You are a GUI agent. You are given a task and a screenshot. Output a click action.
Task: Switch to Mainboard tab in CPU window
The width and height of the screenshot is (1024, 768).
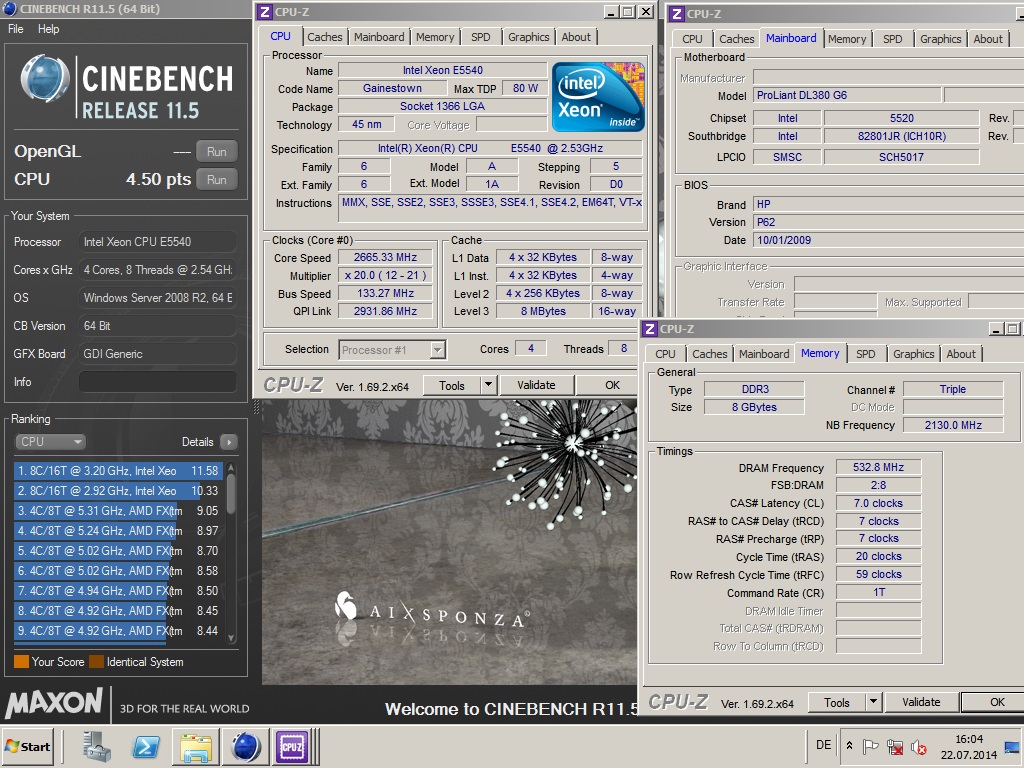[379, 37]
